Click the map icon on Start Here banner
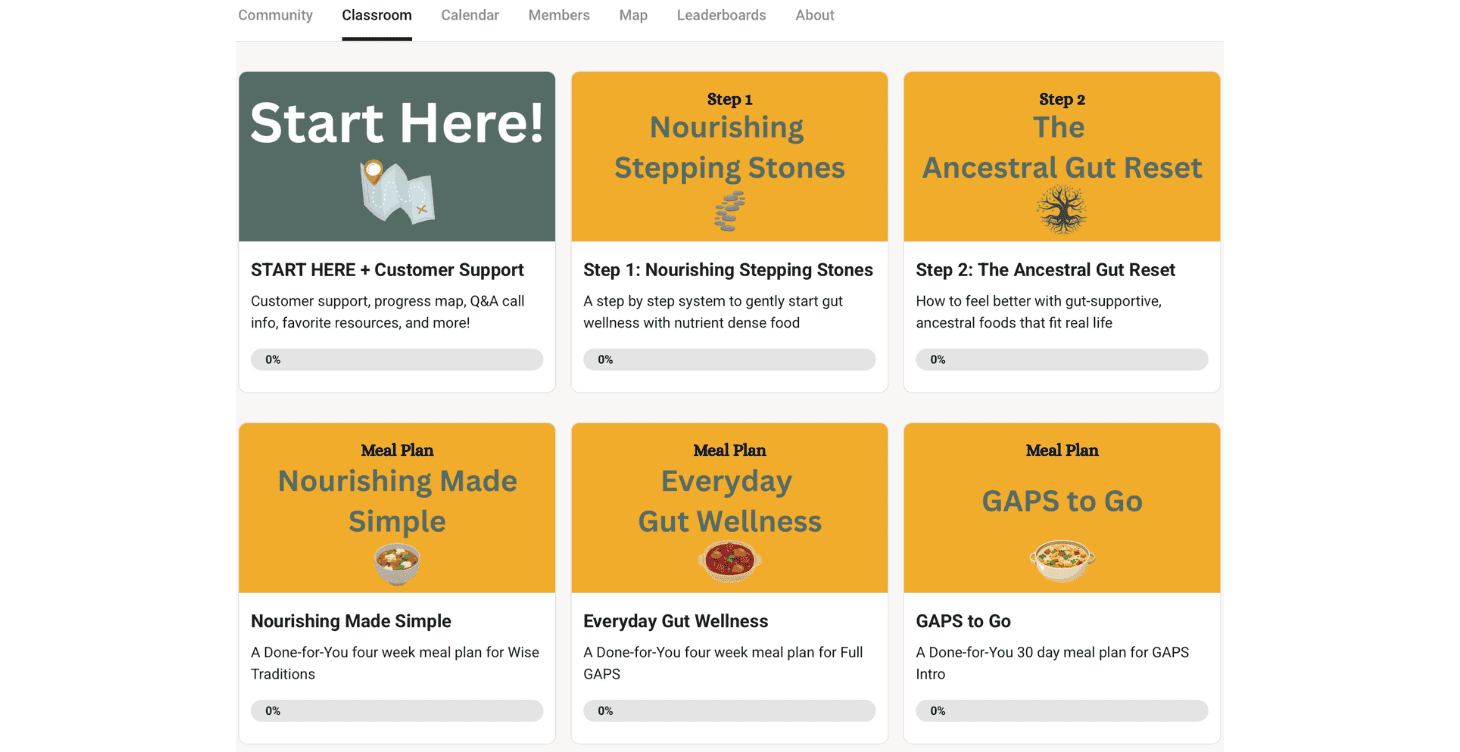The width and height of the screenshot is (1460, 752). tap(397, 192)
